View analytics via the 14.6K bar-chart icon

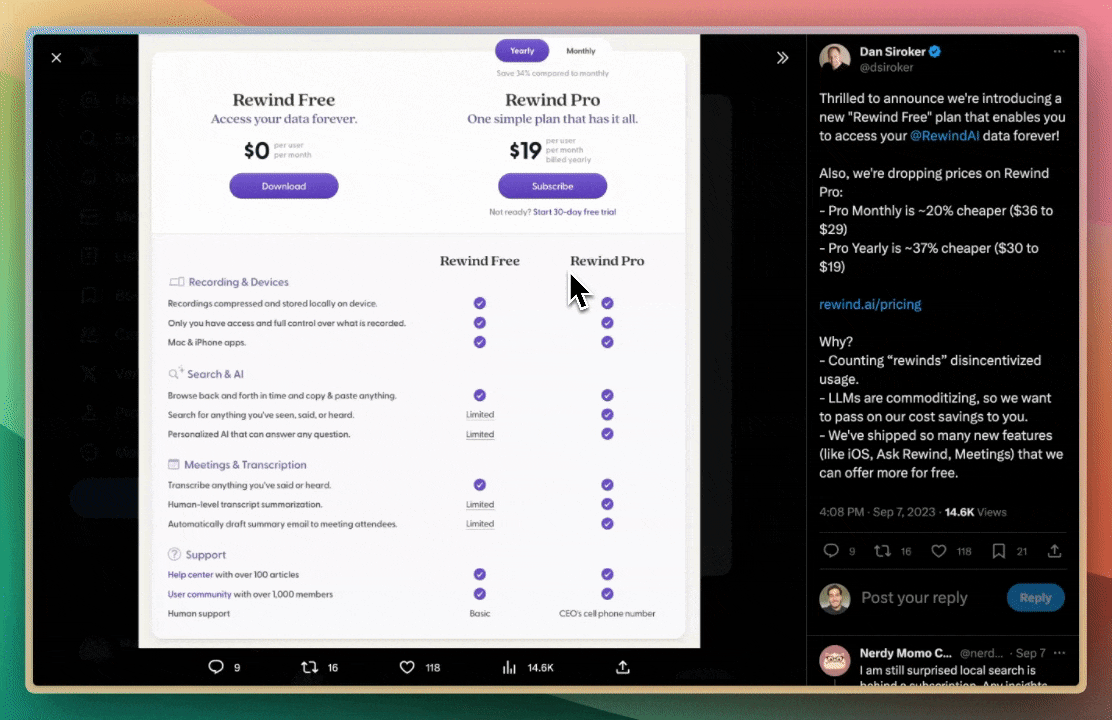click(x=509, y=667)
